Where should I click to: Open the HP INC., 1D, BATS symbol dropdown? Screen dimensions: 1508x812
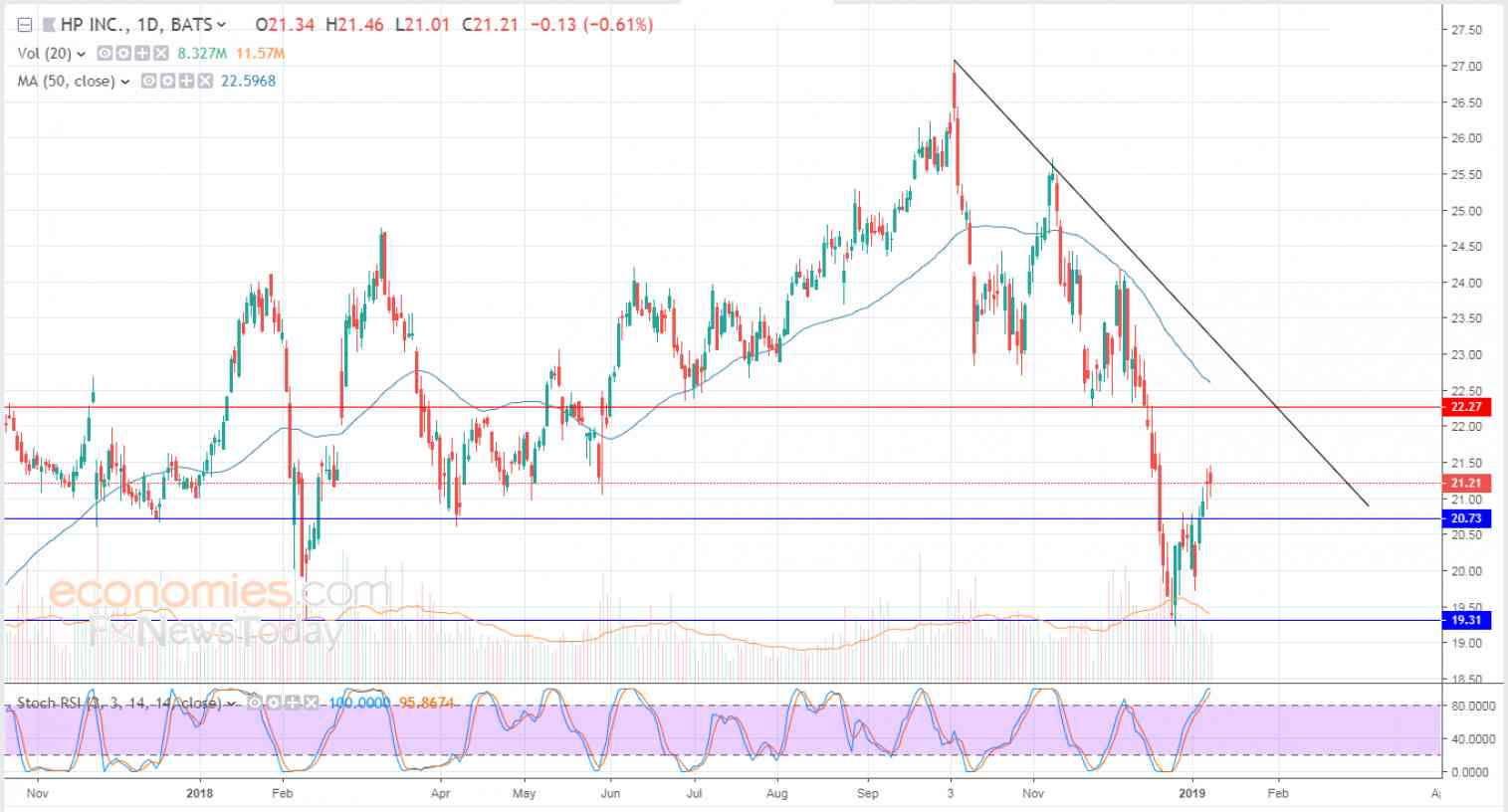221,25
